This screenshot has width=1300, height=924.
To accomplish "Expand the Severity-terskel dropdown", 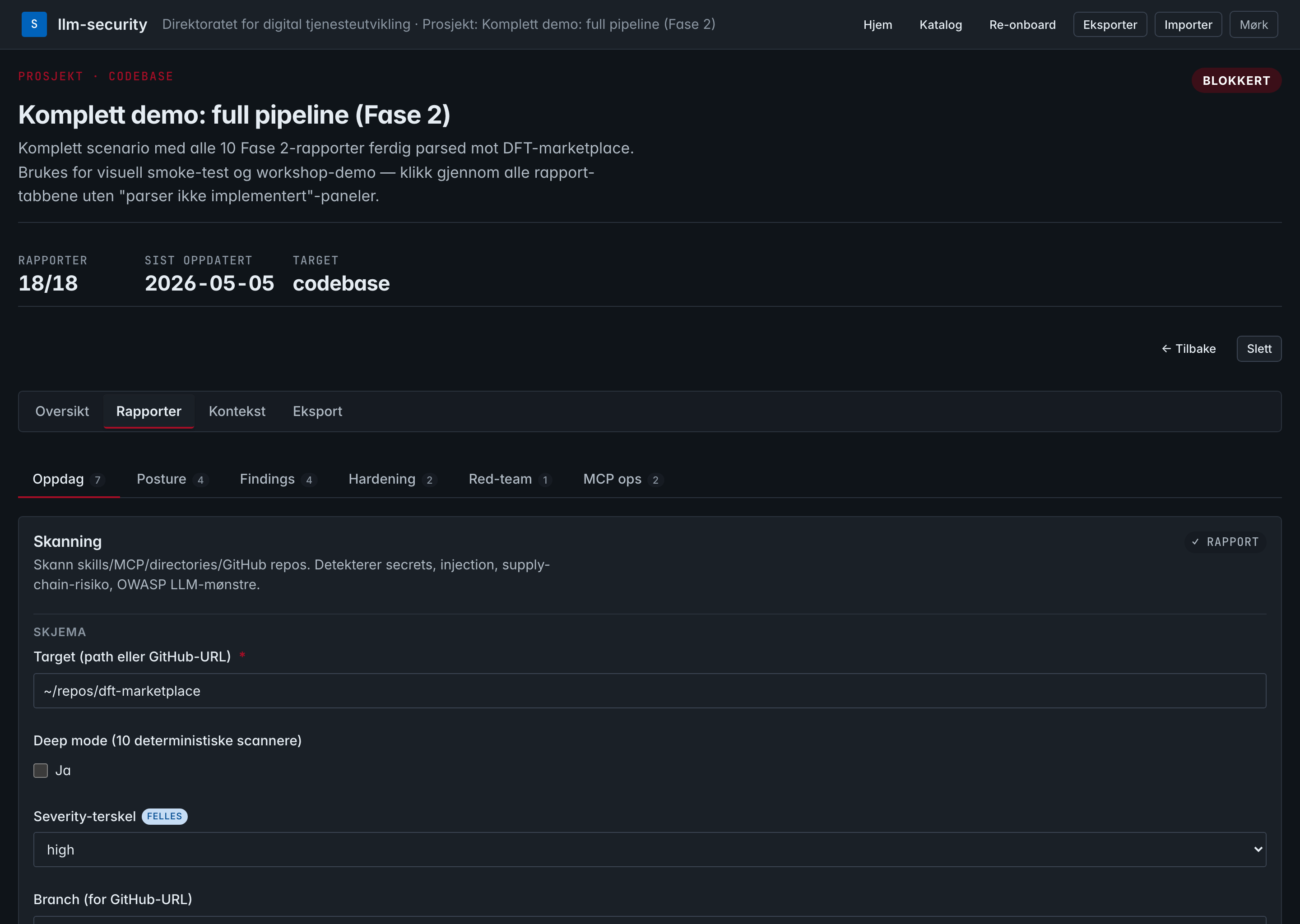I will (x=650, y=850).
